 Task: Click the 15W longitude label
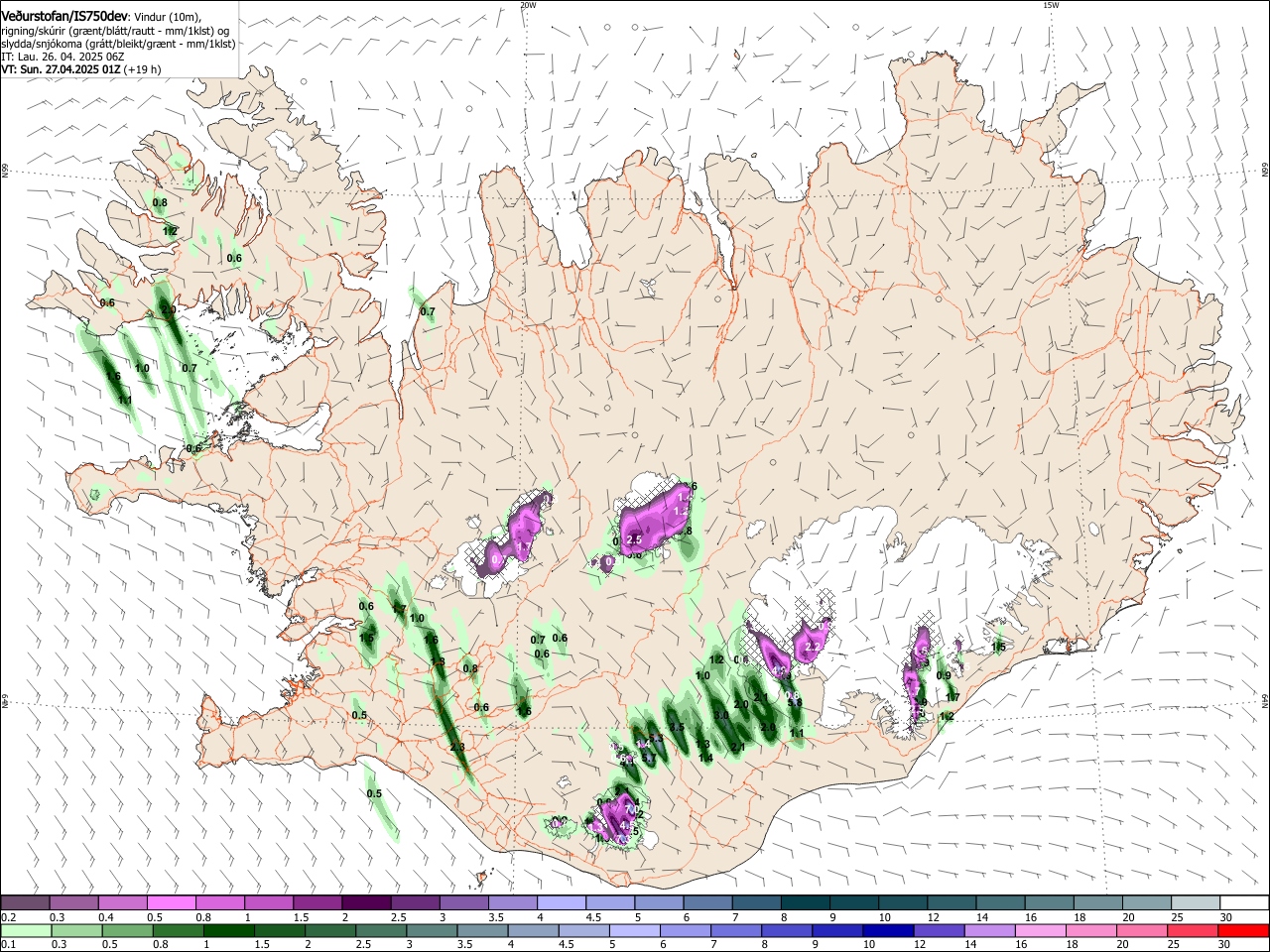pos(1051,5)
